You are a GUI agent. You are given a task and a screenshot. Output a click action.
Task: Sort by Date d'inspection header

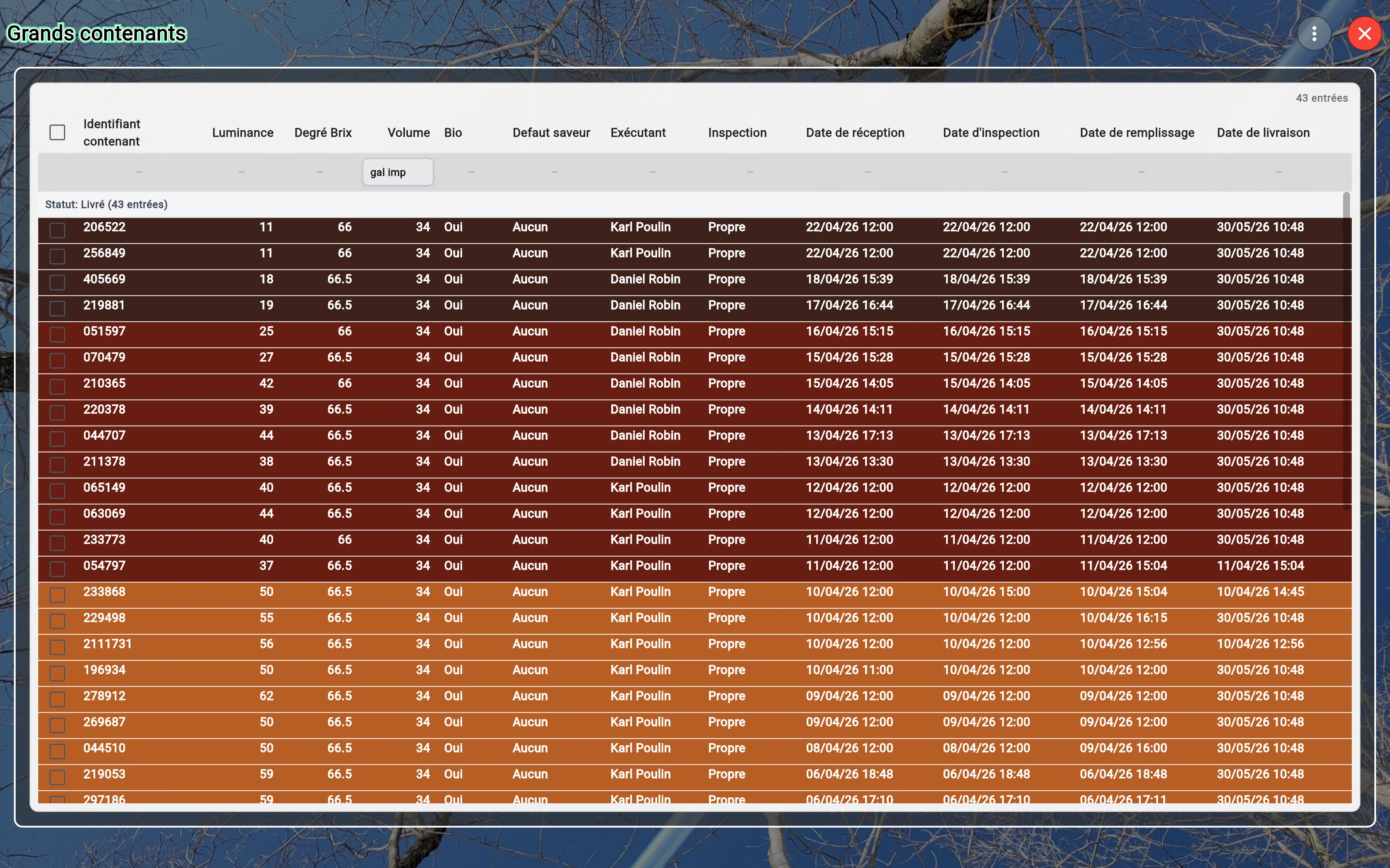point(991,132)
